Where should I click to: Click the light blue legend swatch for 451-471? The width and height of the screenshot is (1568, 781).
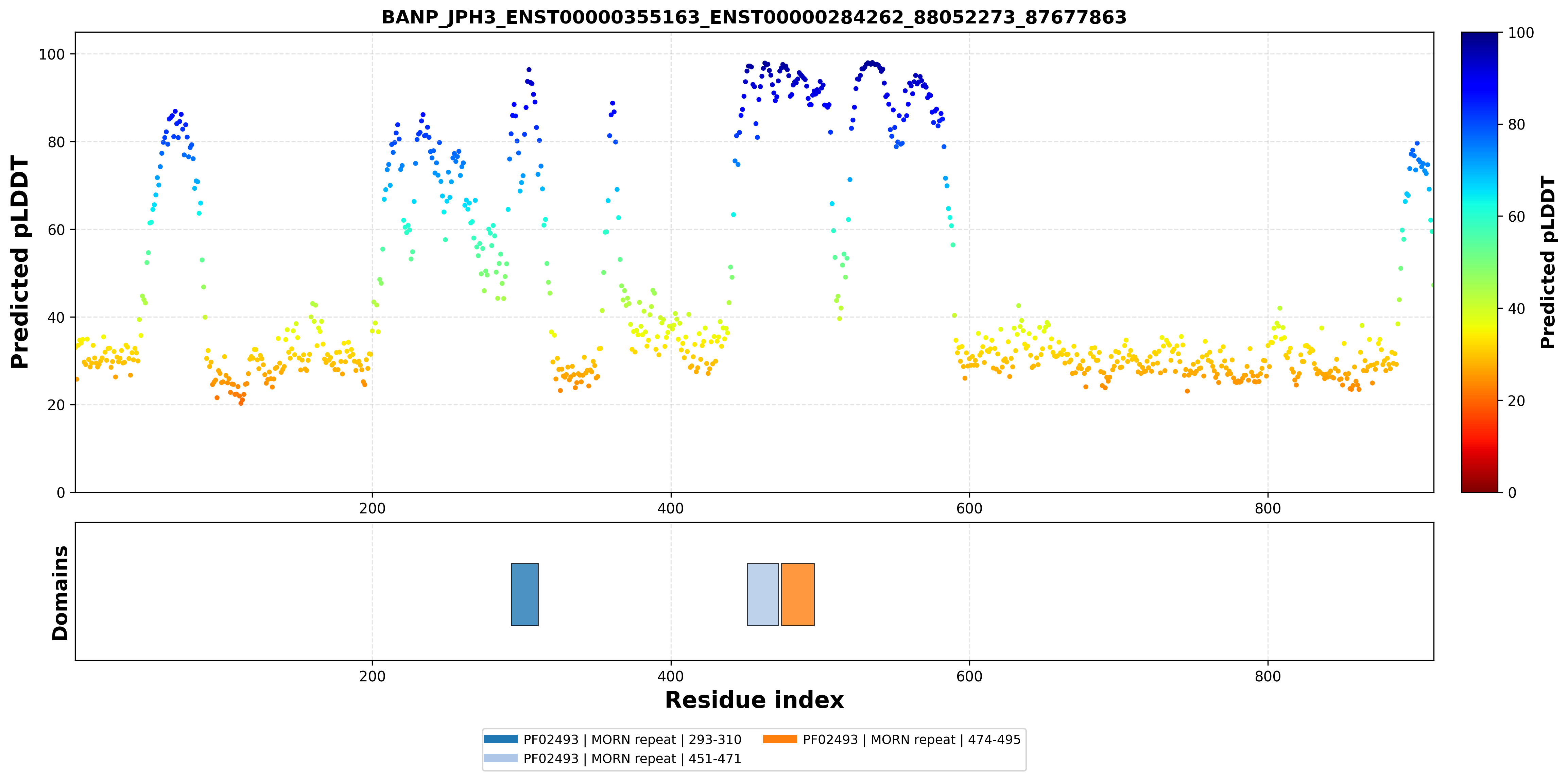(x=500, y=758)
